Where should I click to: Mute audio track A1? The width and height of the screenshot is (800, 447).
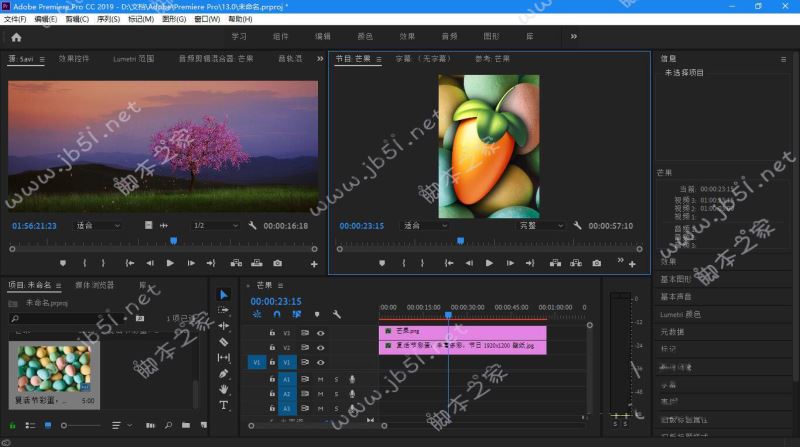point(320,379)
